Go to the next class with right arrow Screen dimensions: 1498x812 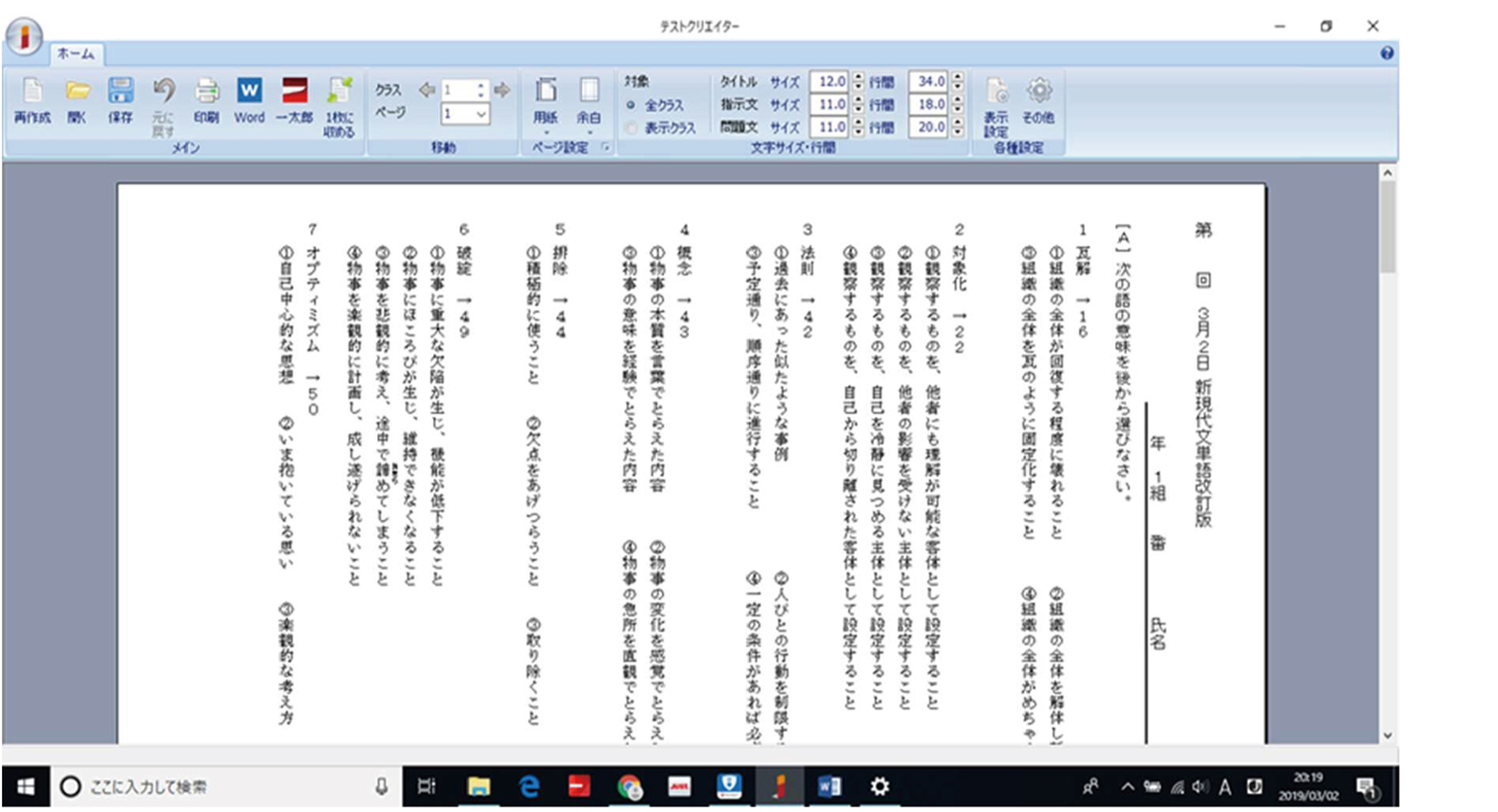pos(502,90)
